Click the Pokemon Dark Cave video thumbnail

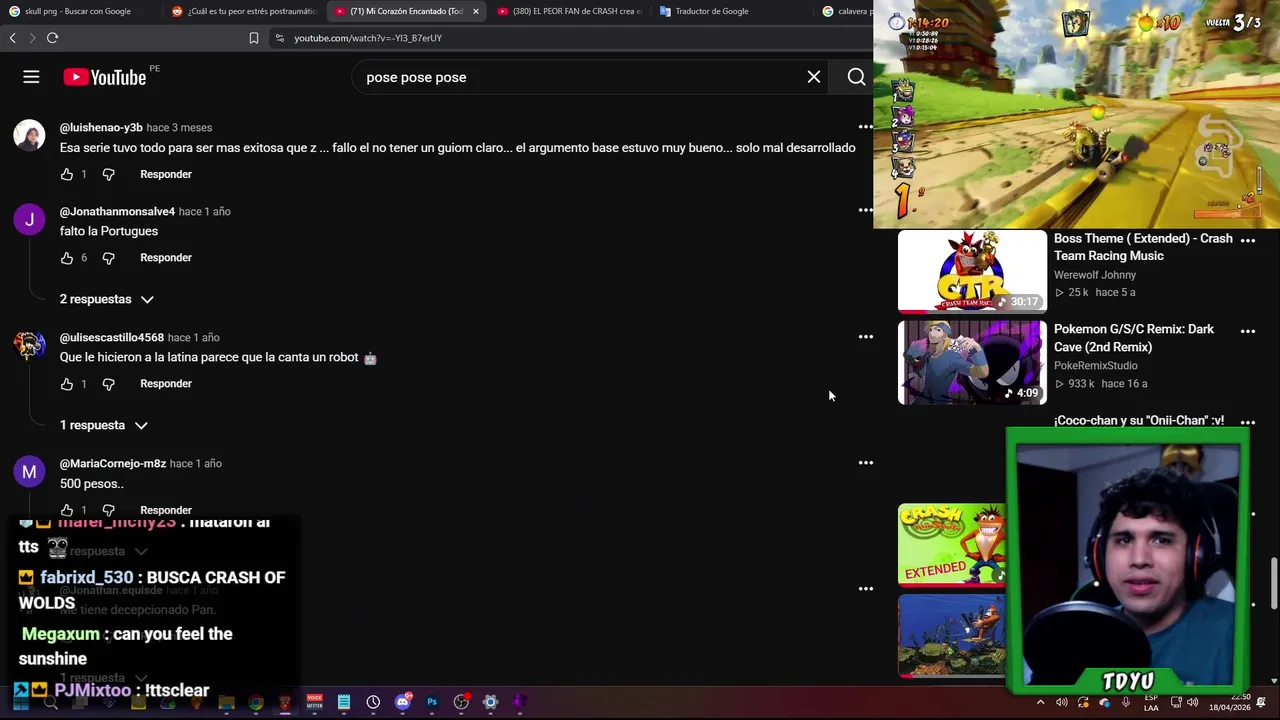(972, 363)
